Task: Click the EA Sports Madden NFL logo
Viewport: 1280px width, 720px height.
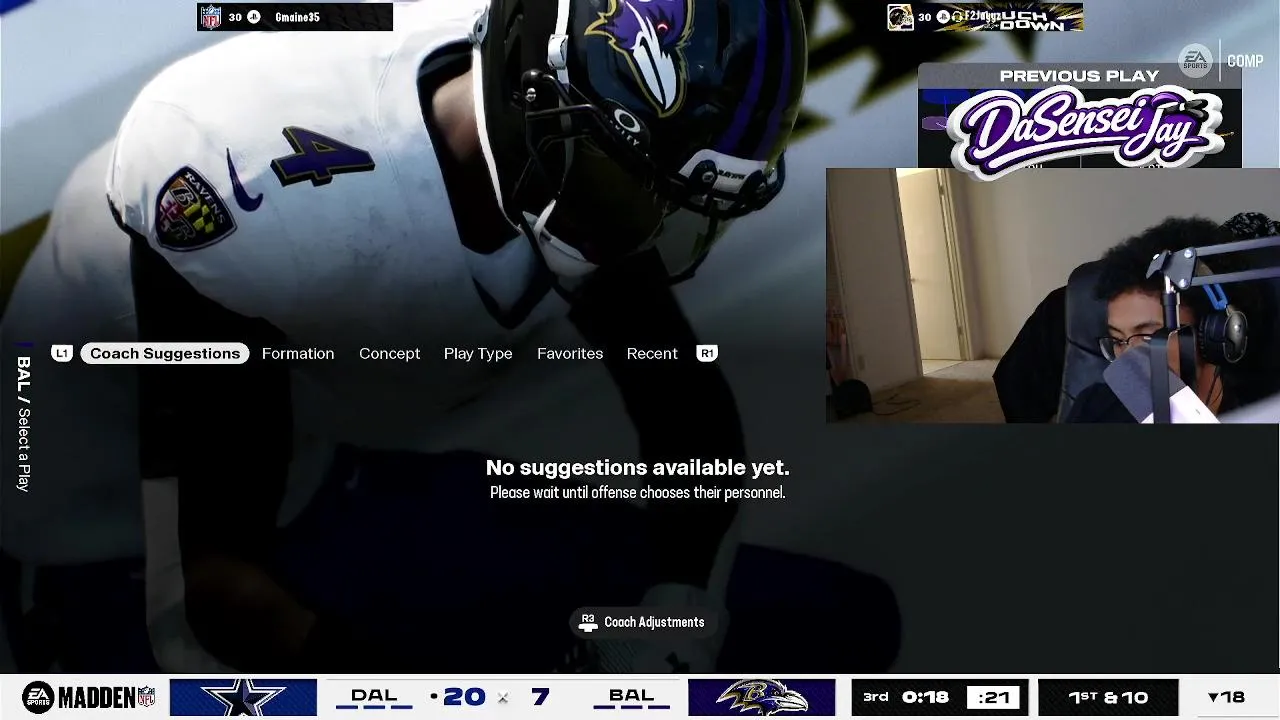Action: tap(89, 697)
